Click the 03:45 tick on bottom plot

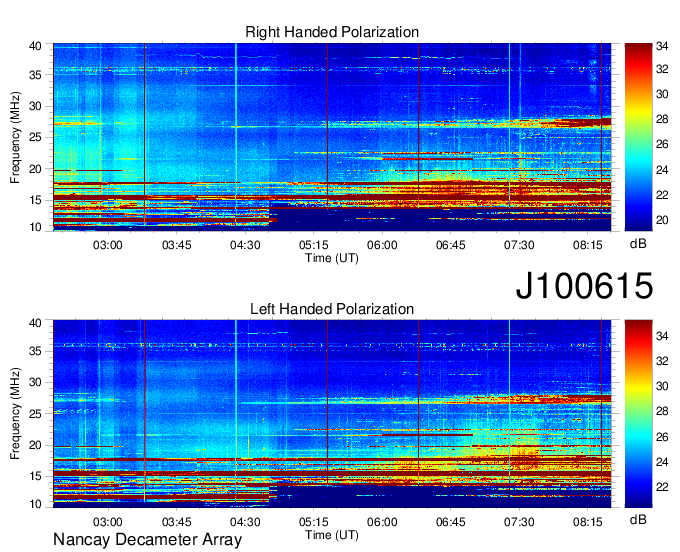pyautogui.click(x=177, y=522)
